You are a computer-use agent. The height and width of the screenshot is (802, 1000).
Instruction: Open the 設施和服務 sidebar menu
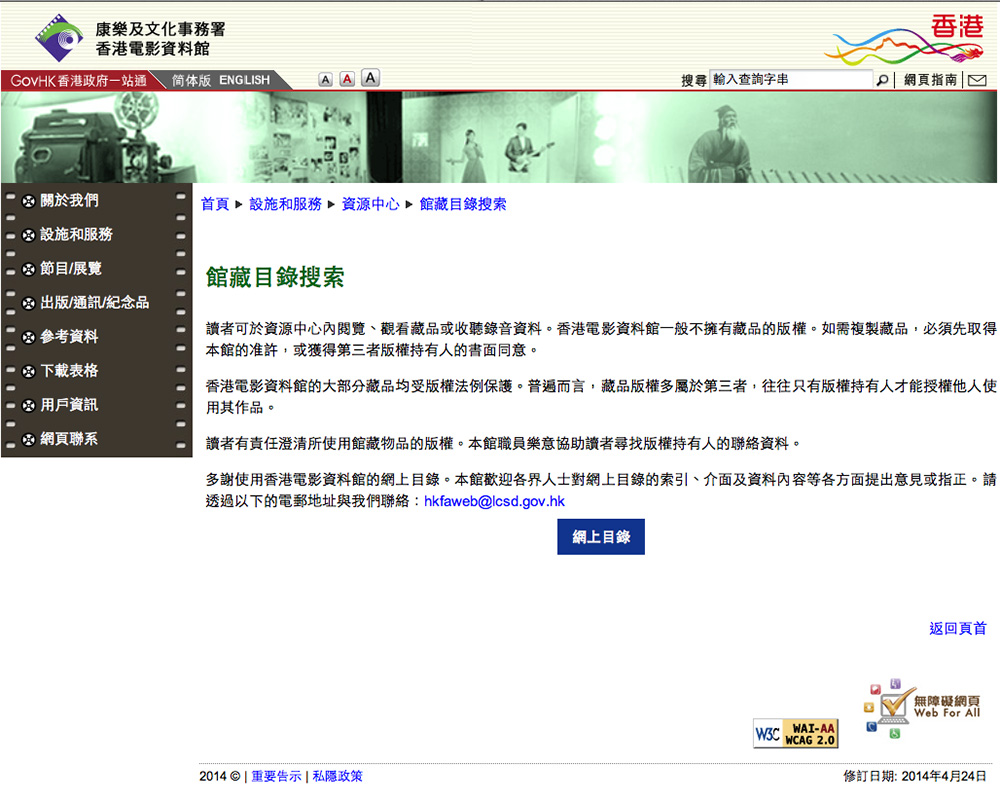pyautogui.click(x=76, y=235)
